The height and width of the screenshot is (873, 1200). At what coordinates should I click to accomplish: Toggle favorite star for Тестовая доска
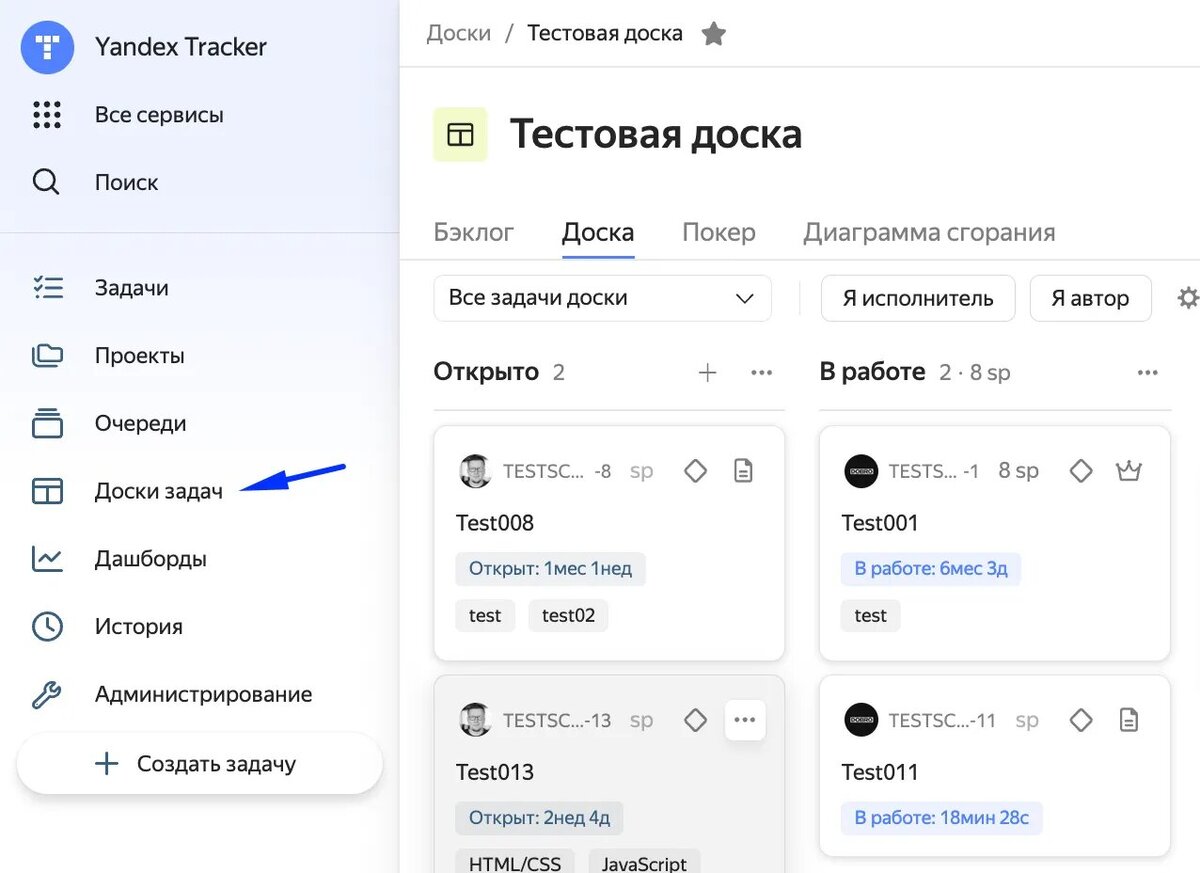[x=713, y=34]
